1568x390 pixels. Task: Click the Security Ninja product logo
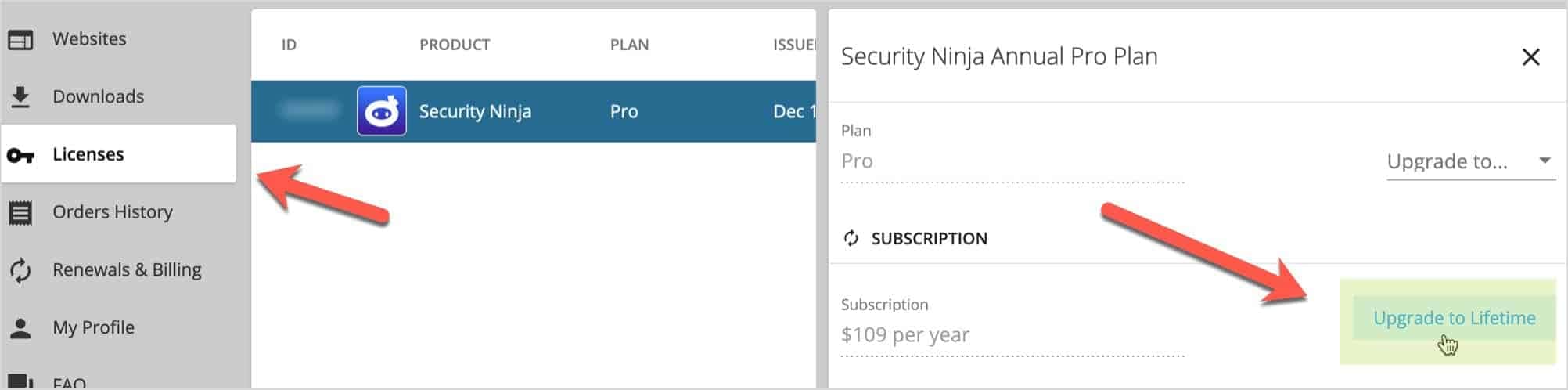click(382, 111)
